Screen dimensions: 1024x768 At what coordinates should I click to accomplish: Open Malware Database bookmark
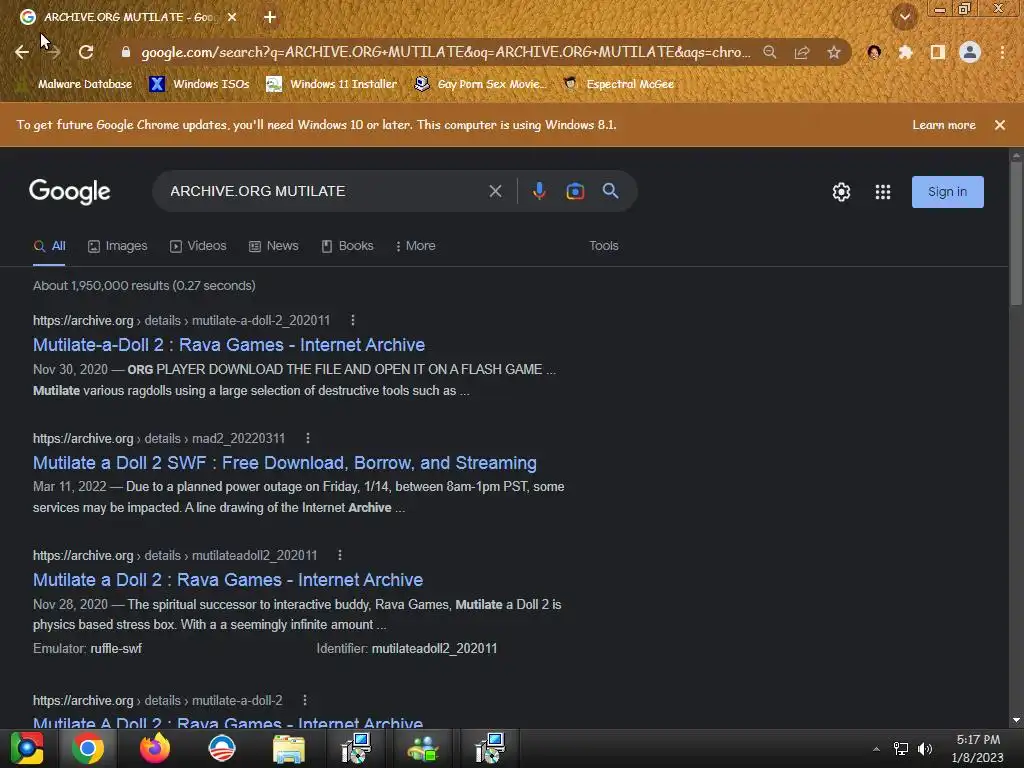[76, 84]
